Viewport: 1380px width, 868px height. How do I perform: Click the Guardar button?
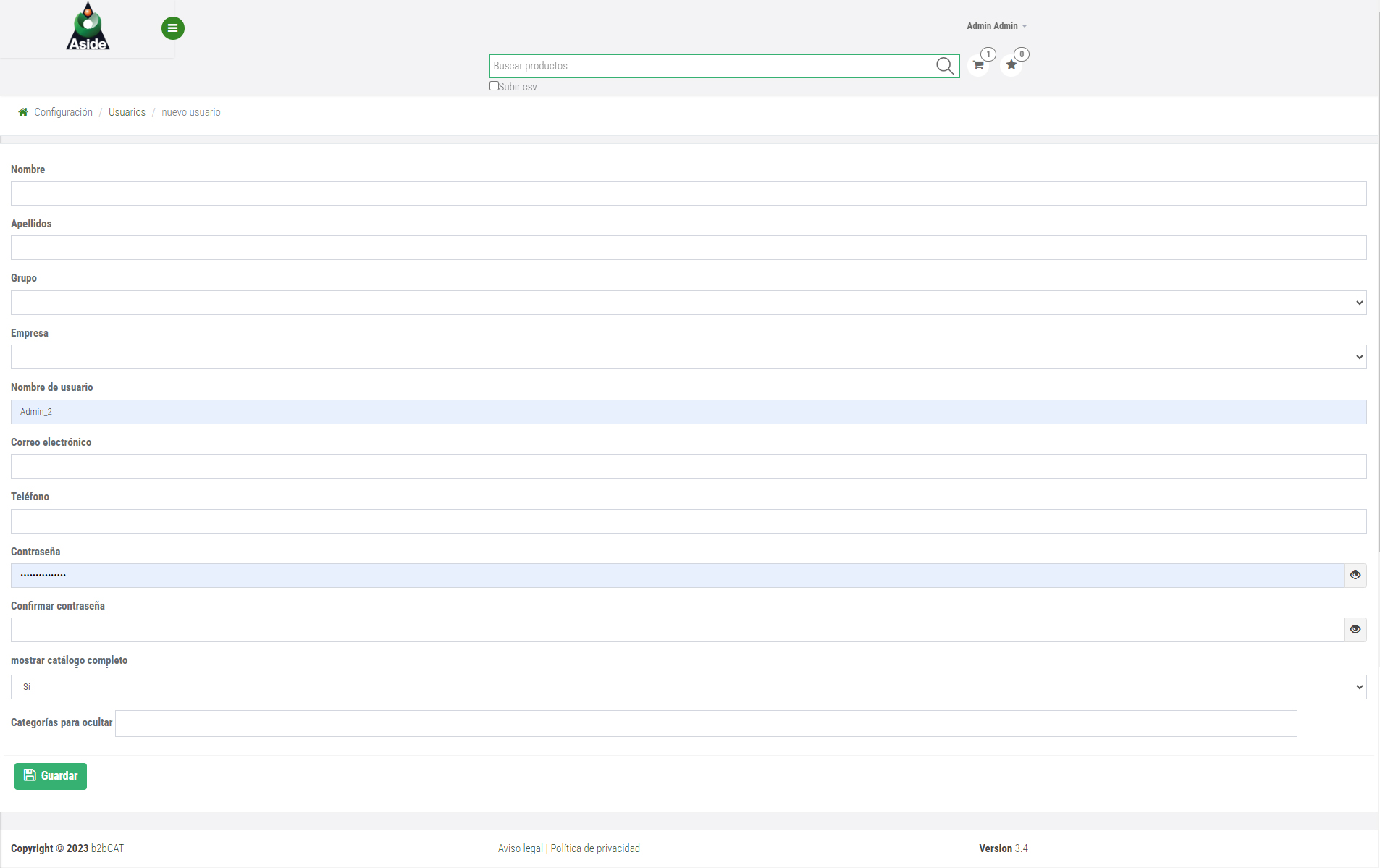[x=51, y=776]
